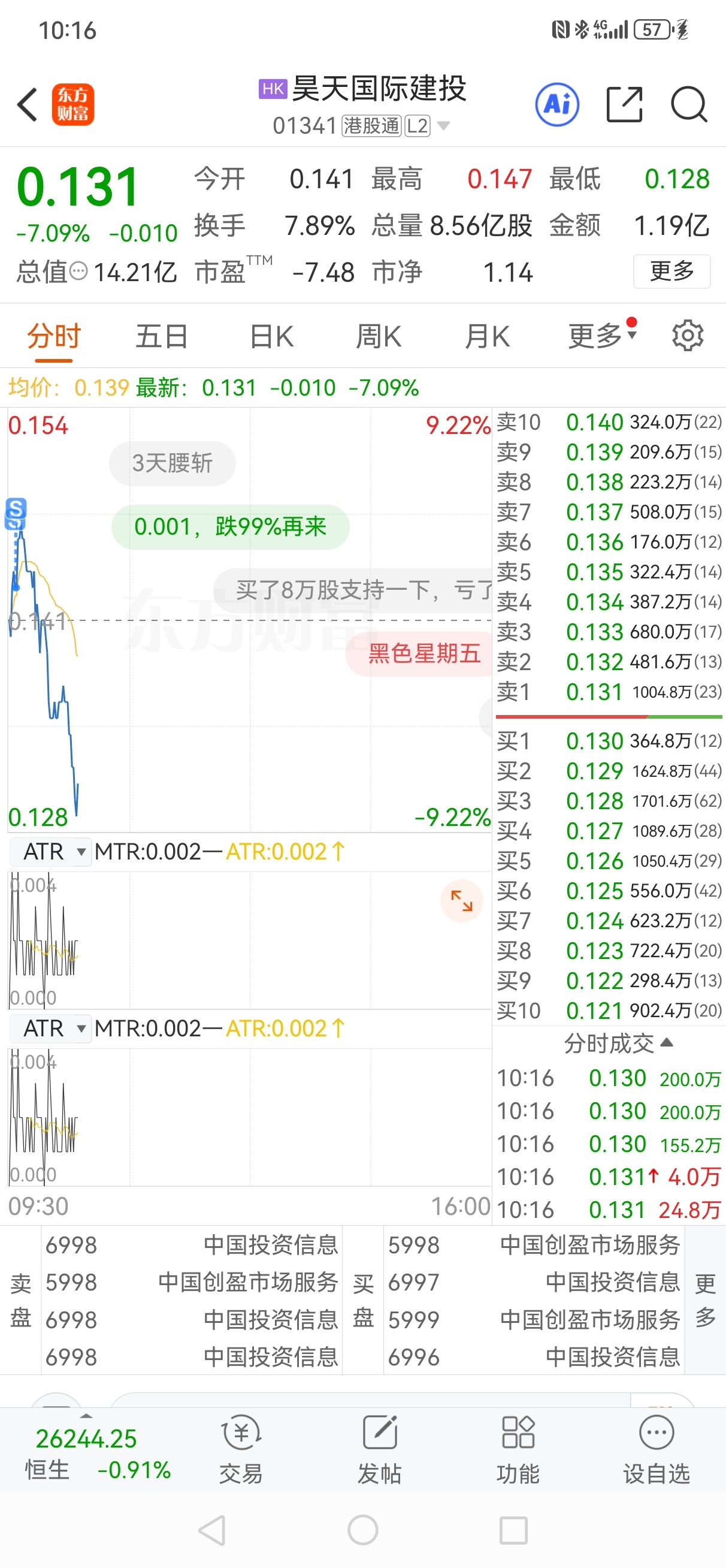Switch to the 分时 tab
Image resolution: width=726 pixels, height=1568 pixels.
[x=53, y=337]
